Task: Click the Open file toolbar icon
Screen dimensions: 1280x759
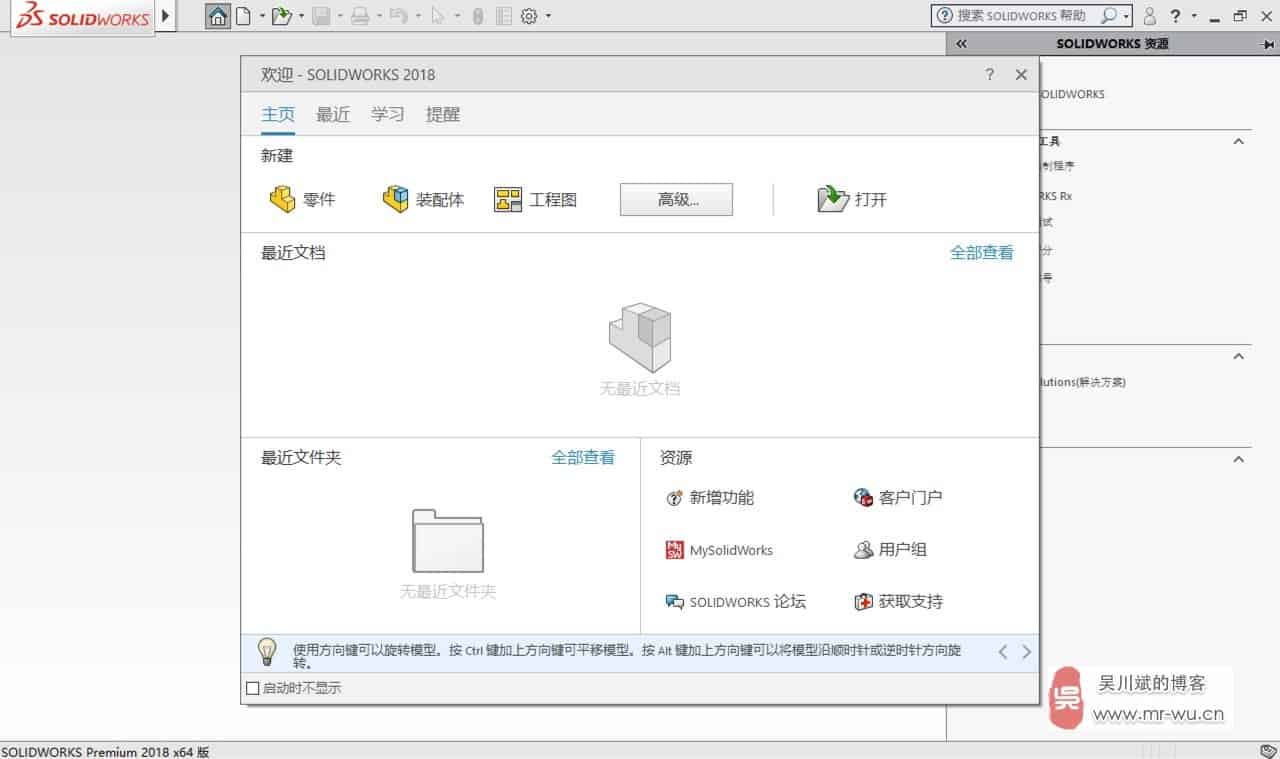Action: point(282,16)
